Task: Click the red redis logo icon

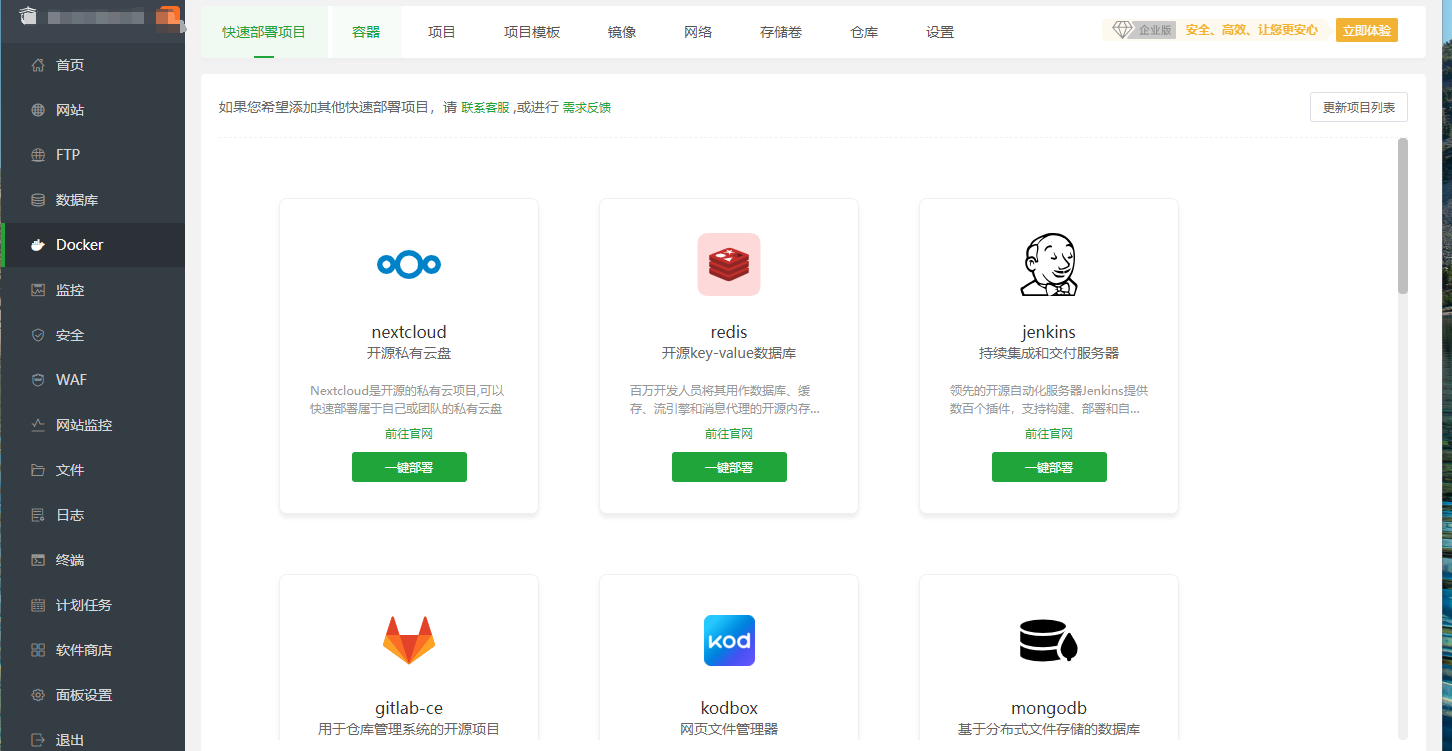Action: click(x=729, y=264)
